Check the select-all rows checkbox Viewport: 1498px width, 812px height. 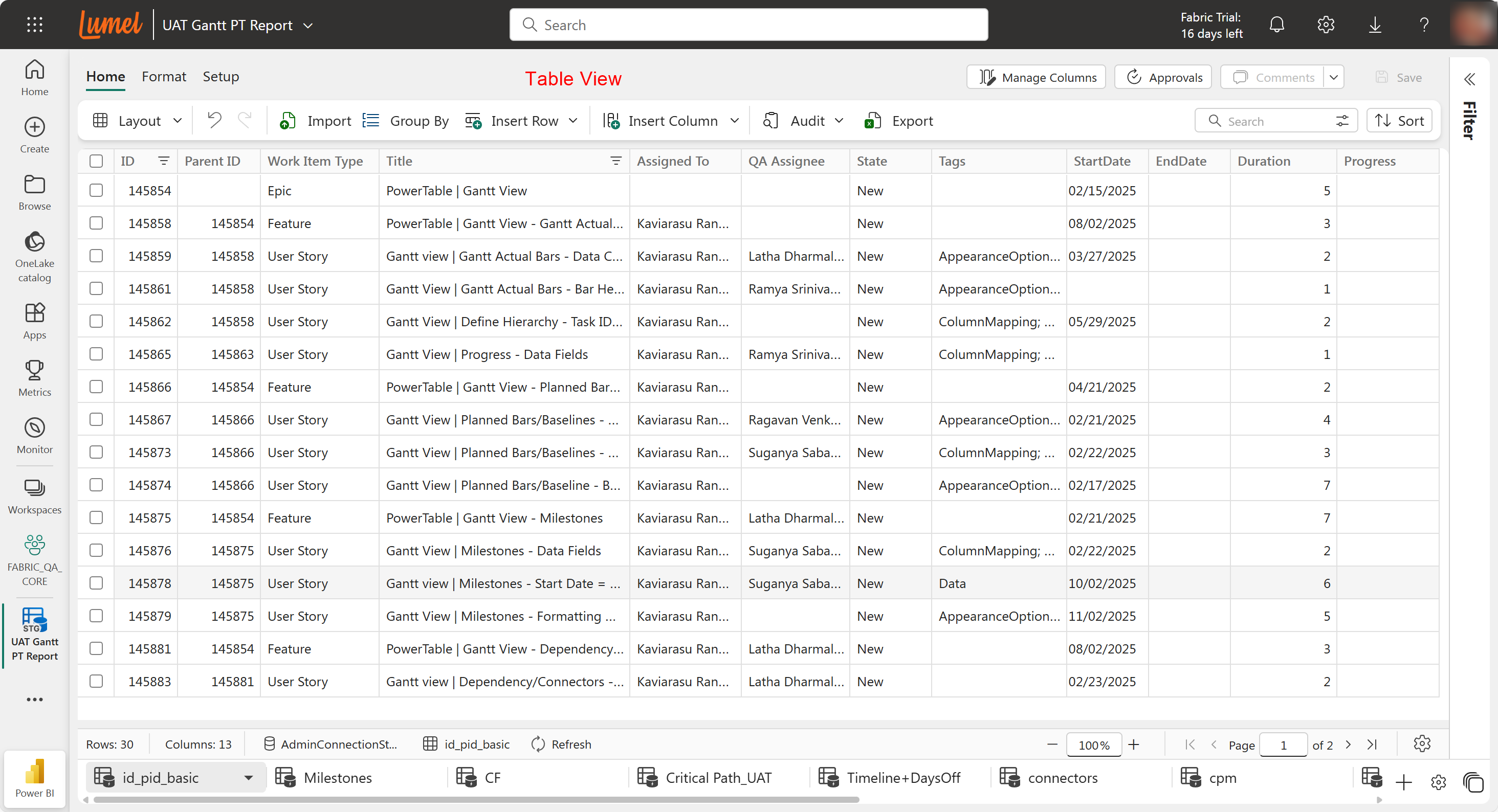[96, 161]
